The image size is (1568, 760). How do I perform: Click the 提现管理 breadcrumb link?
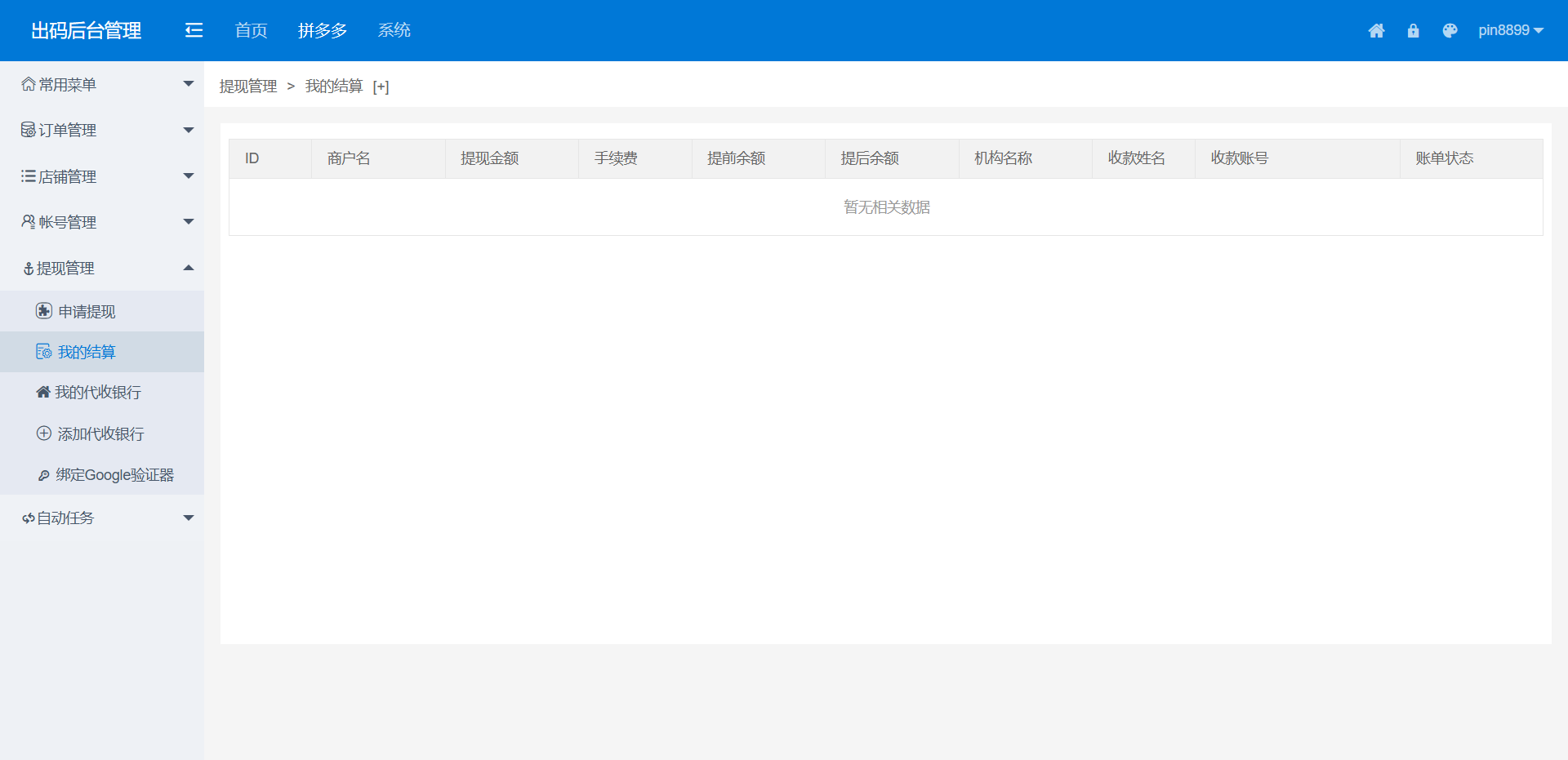[248, 87]
